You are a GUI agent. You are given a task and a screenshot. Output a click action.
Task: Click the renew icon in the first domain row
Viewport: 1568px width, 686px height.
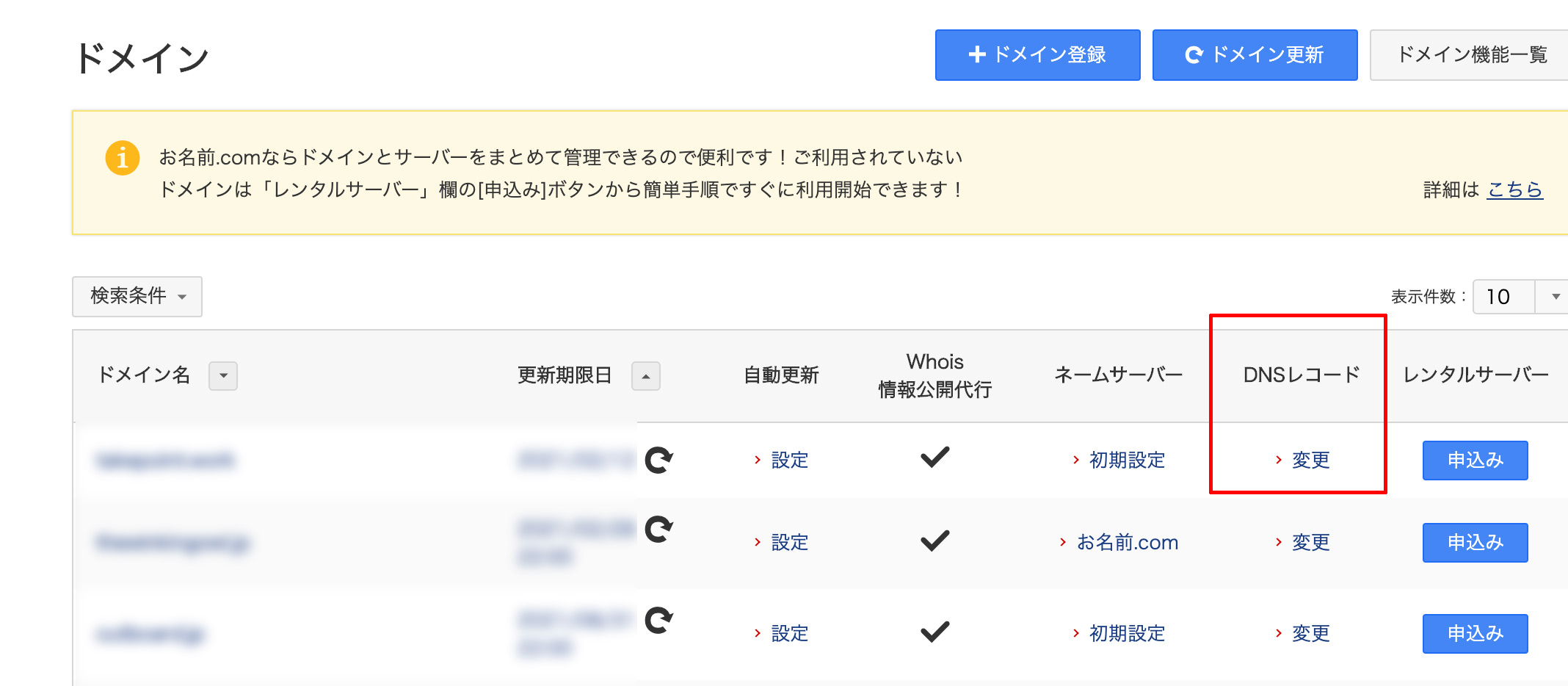pyautogui.click(x=658, y=460)
